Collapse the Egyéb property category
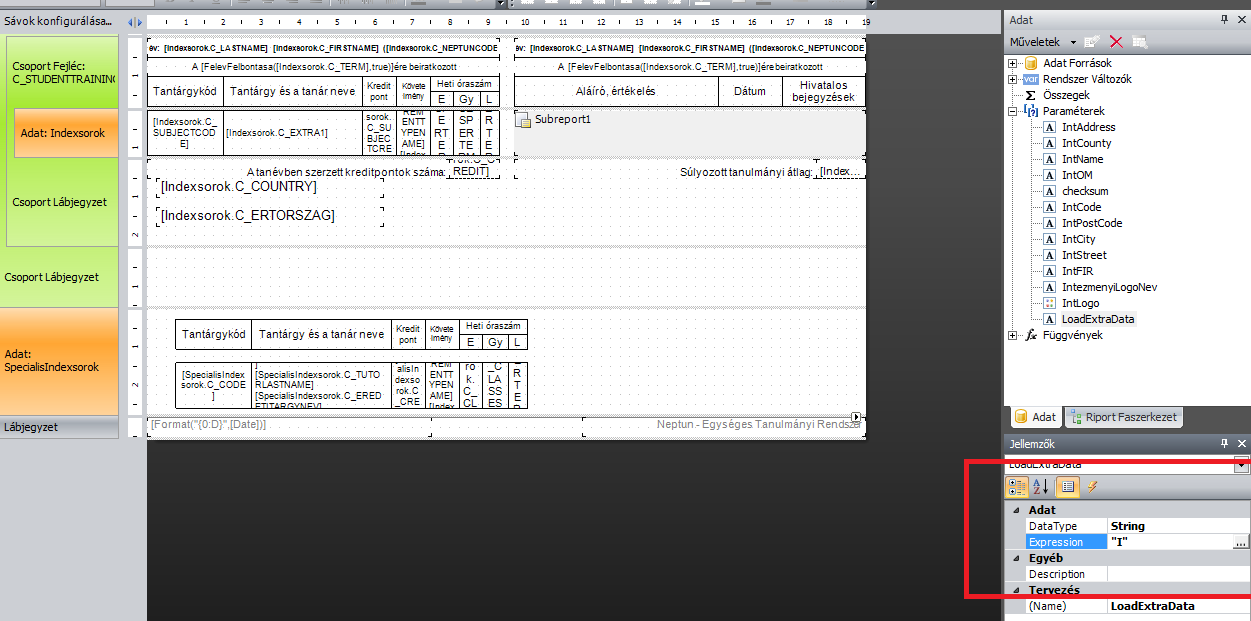 click(1016, 558)
